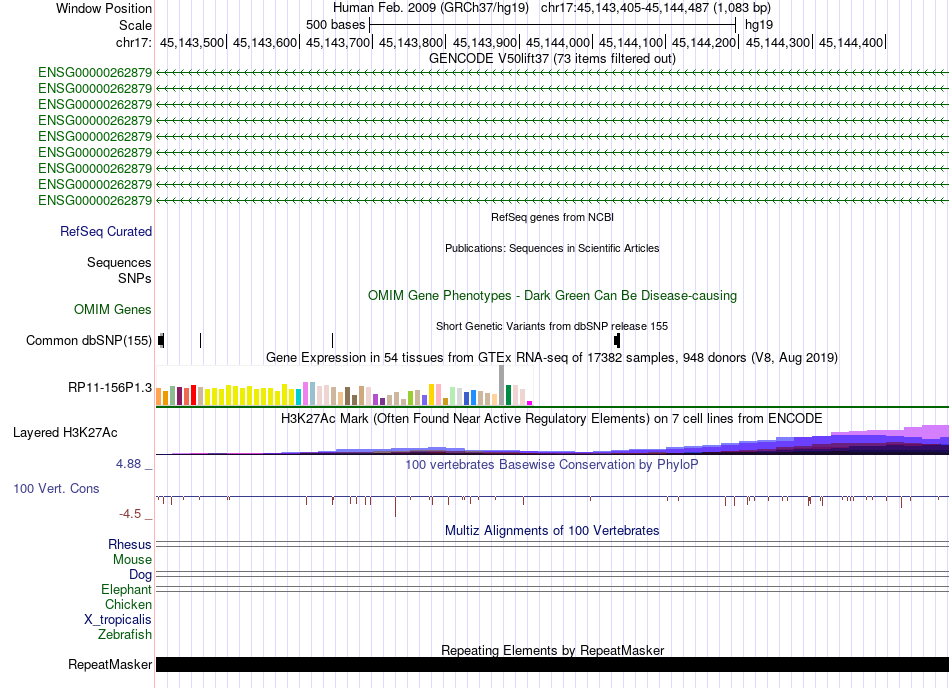Open the OMIM Gene Phenotypes track title
950x688 pixels.
point(552,296)
